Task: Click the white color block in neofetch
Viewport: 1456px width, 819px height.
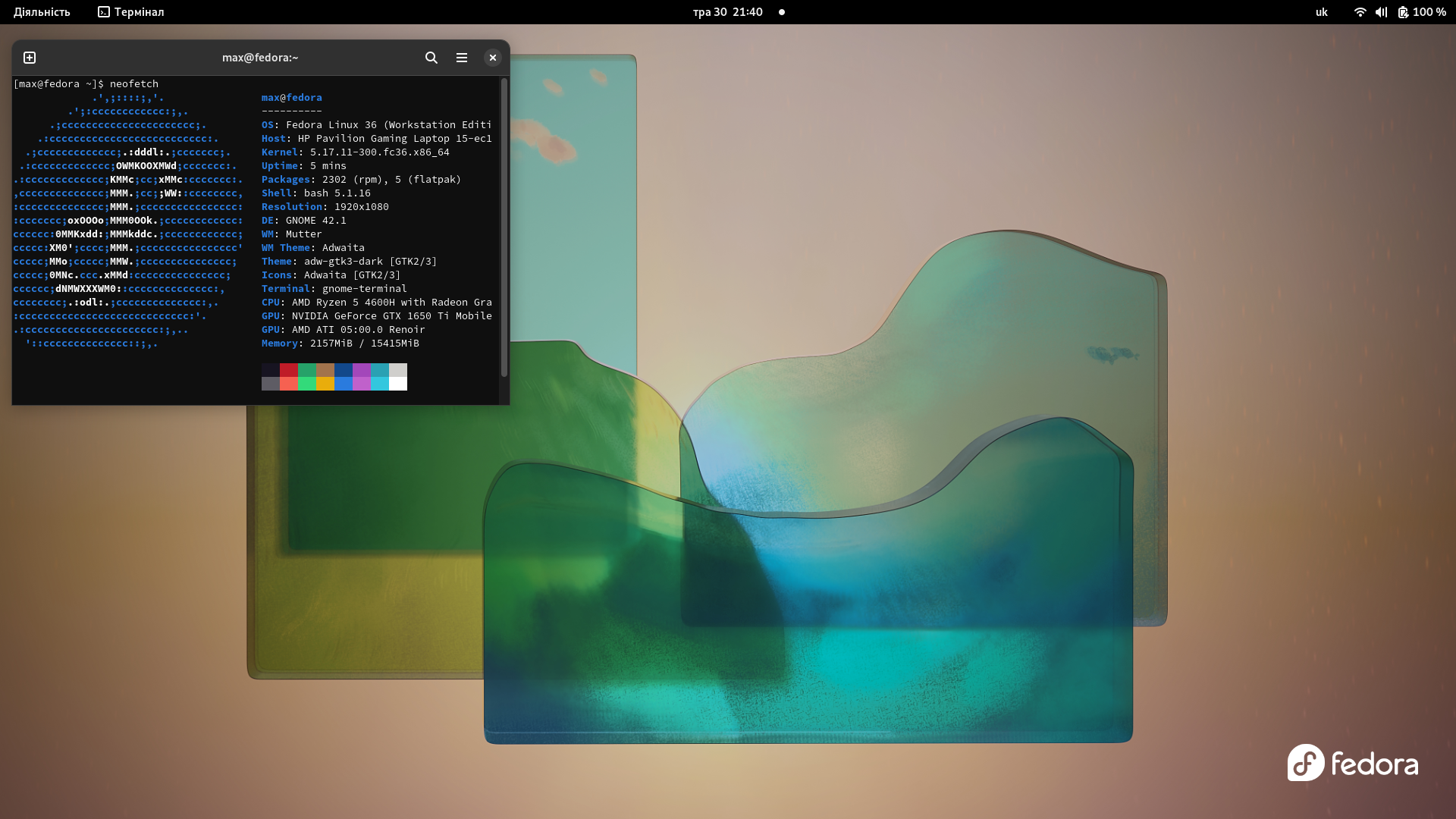Action: [397, 384]
